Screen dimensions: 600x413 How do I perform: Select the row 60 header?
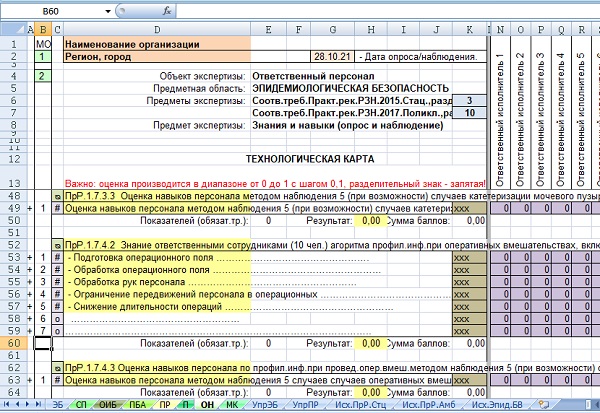(14, 343)
